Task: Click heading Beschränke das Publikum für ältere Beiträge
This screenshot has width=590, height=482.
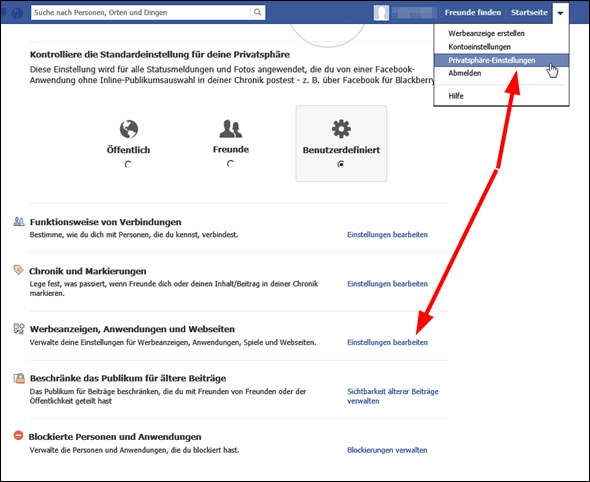Action: tap(128, 378)
